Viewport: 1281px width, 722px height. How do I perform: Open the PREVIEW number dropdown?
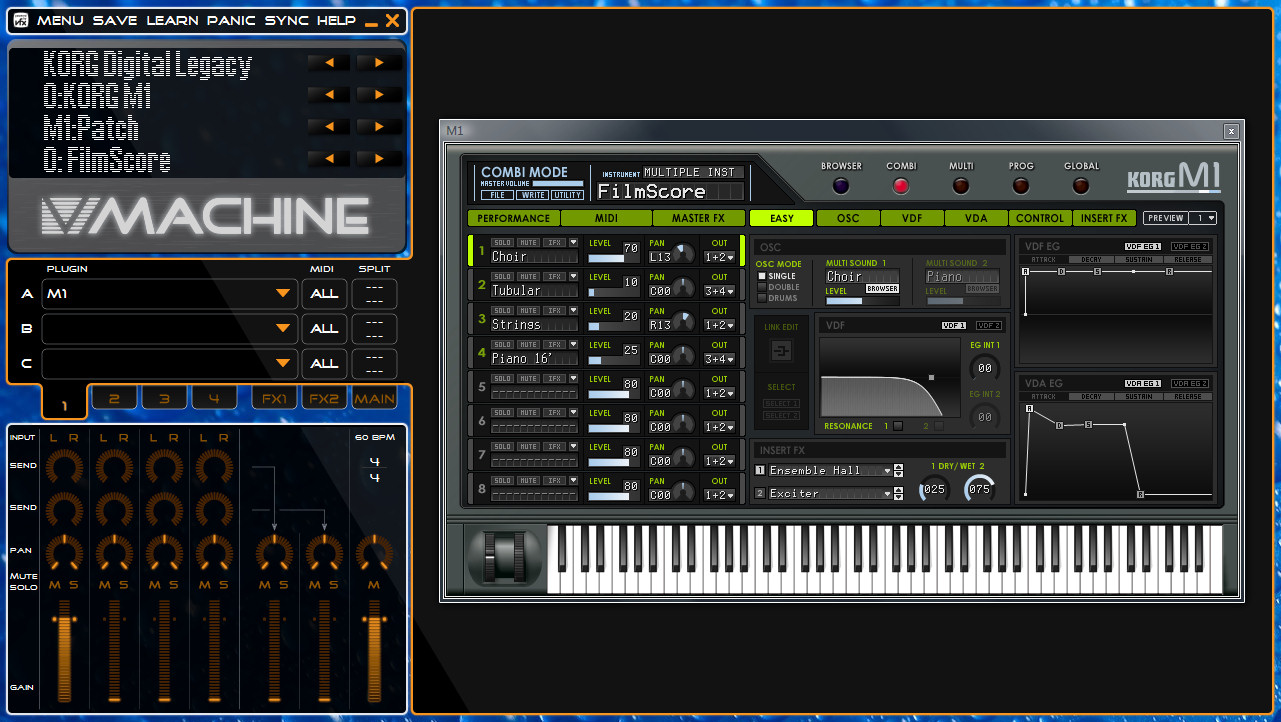click(1203, 218)
